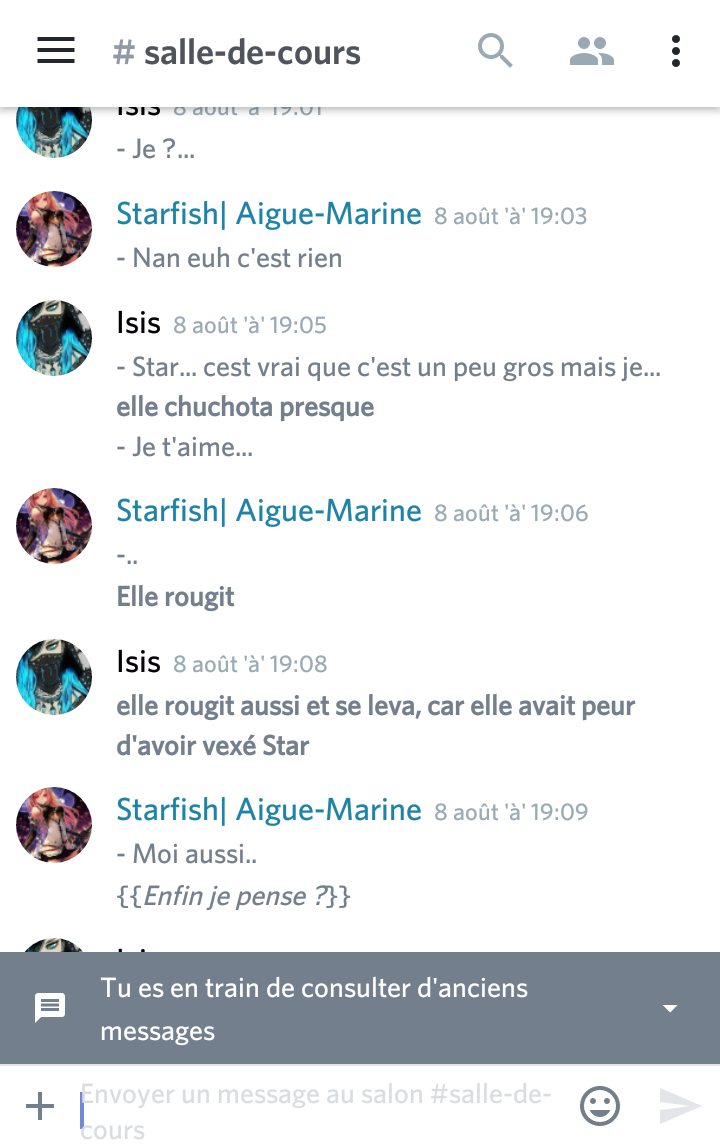The height and width of the screenshot is (1144, 720).
Task: Open Starfish avatar next to 19:06 message
Action: (54, 527)
